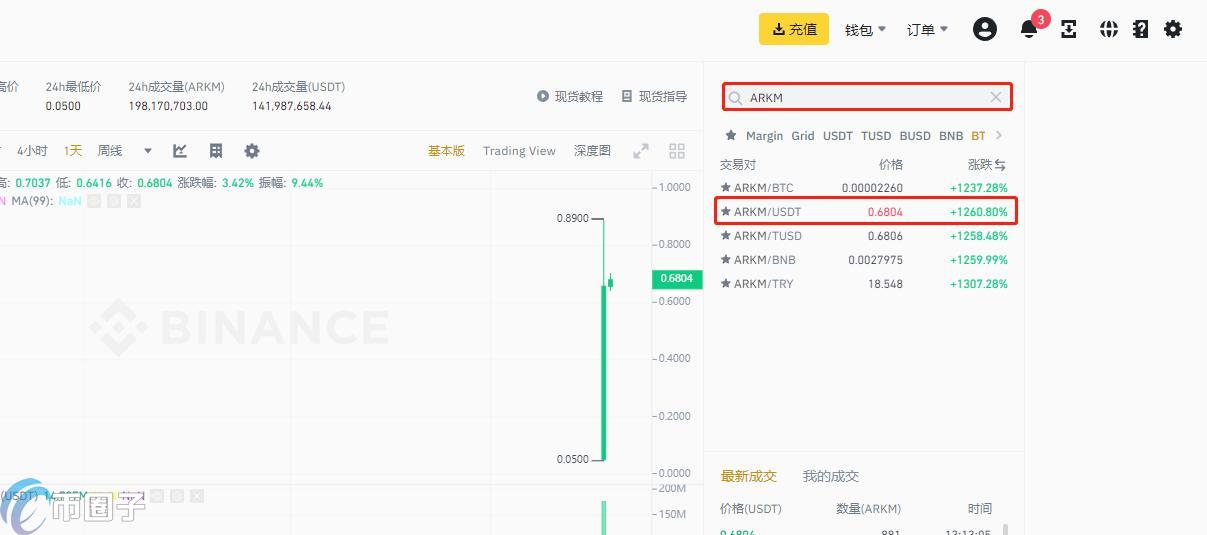Click the multi-chart grid layout icon
Image resolution: width=1207 pixels, height=535 pixels.
677,151
